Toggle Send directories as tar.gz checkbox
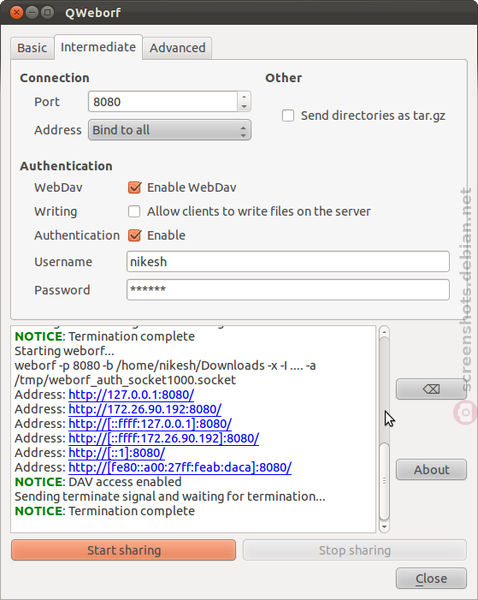The height and width of the screenshot is (600, 478). (x=288, y=116)
